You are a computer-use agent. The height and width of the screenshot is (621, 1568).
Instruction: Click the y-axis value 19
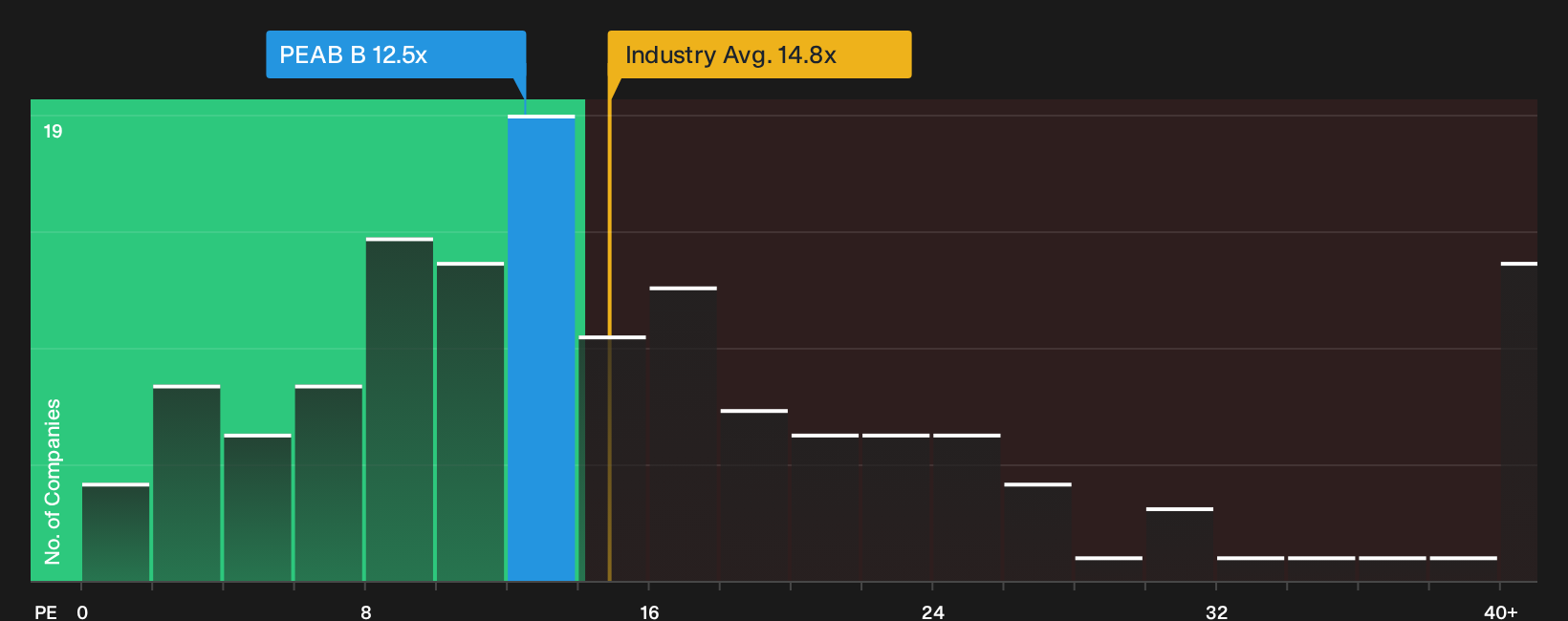(53, 131)
